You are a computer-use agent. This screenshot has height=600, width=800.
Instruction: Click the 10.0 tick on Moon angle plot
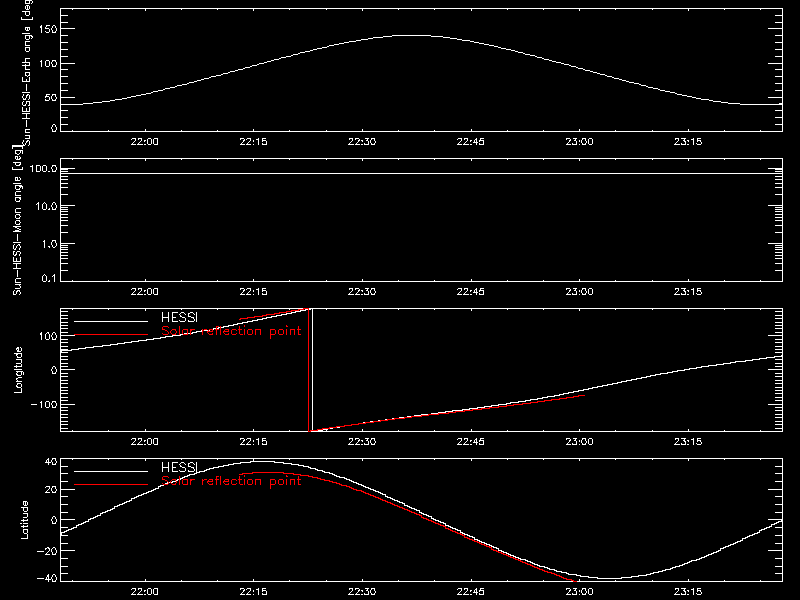click(46, 207)
